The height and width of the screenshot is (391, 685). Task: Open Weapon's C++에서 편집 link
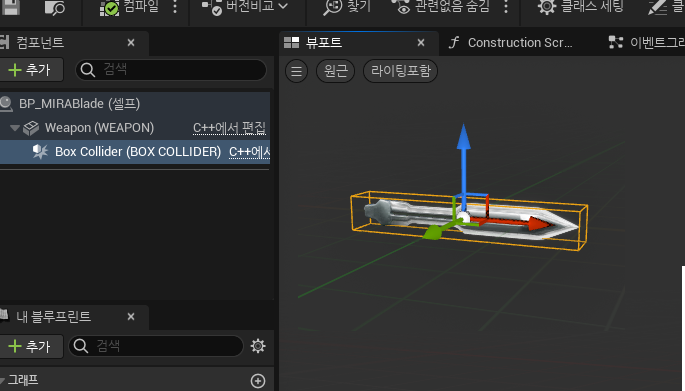229,128
